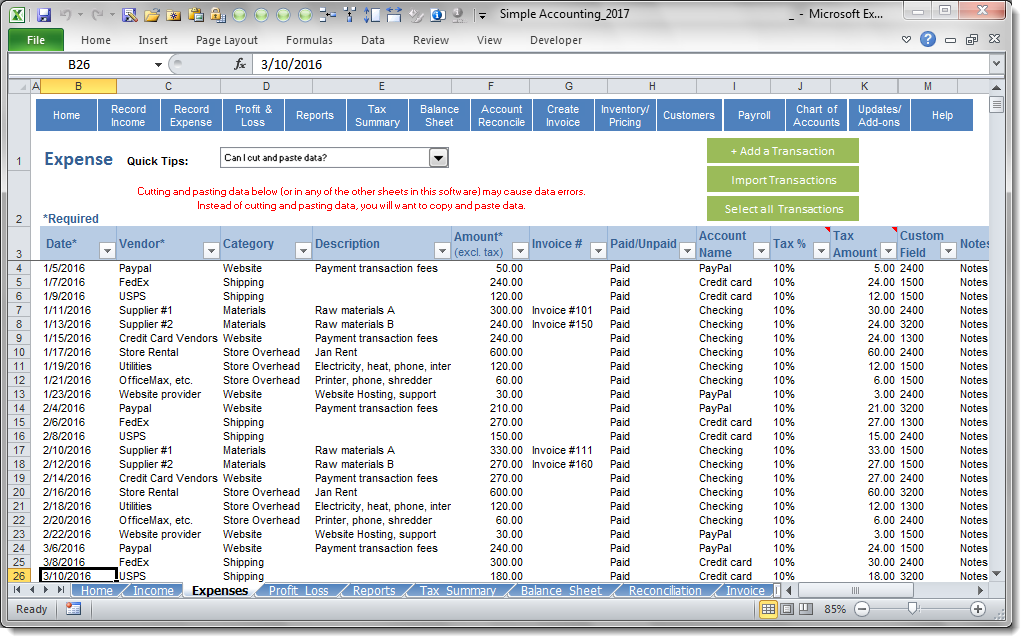Open the Account Name filter dropdown
1027x643 pixels.
[x=761, y=251]
